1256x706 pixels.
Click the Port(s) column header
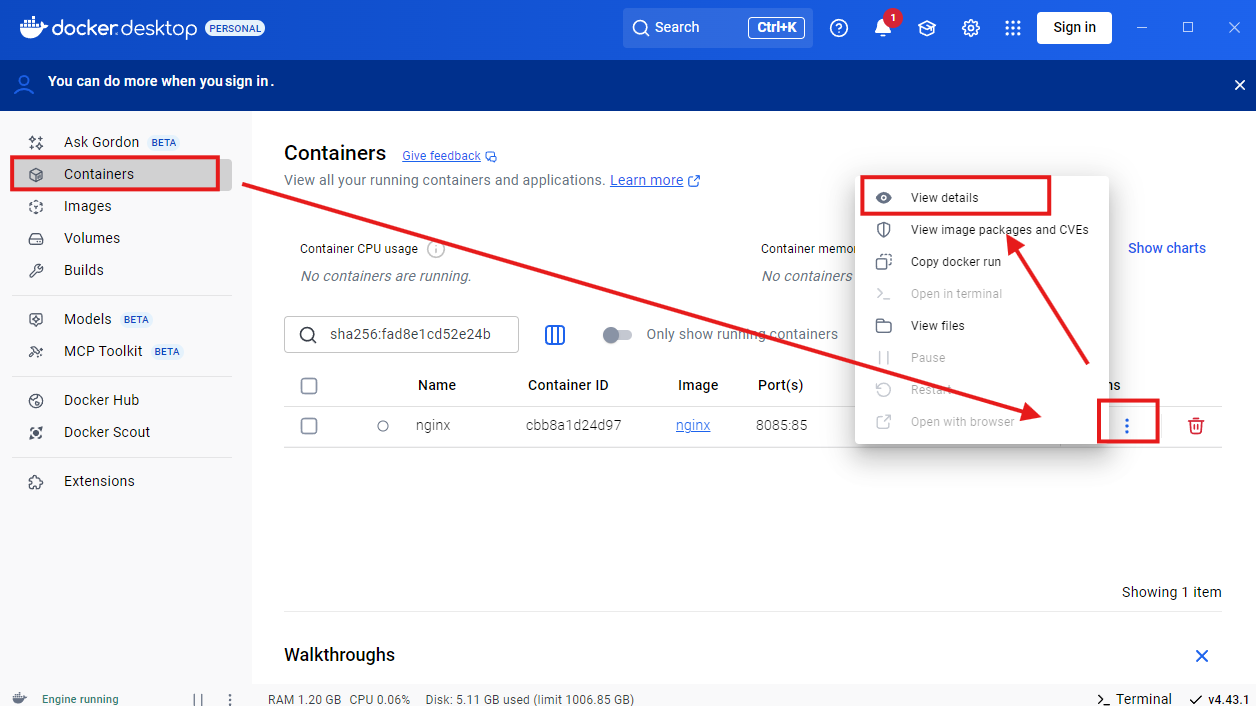780,385
